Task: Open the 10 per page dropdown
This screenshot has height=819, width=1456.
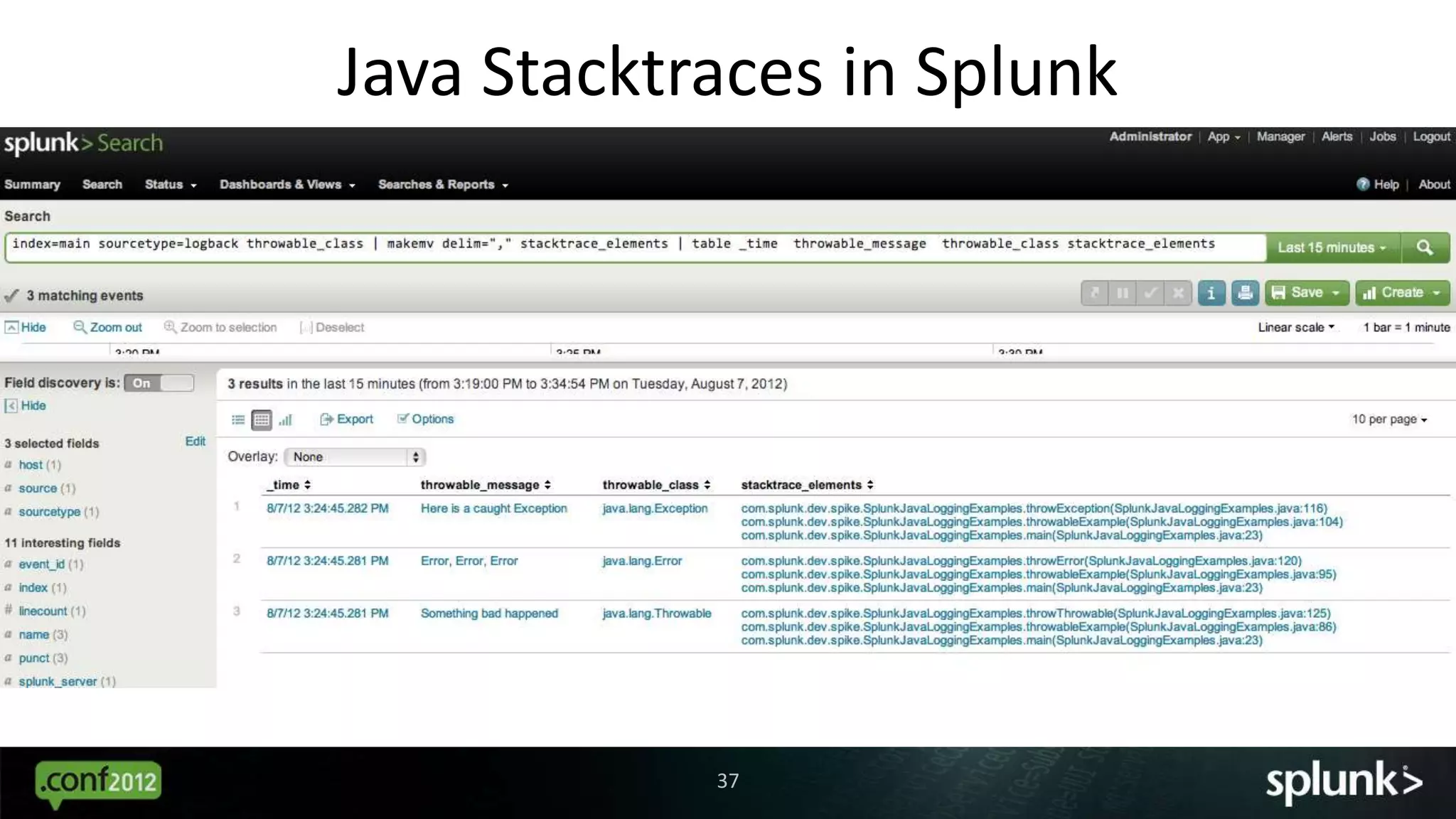Action: (x=1389, y=419)
